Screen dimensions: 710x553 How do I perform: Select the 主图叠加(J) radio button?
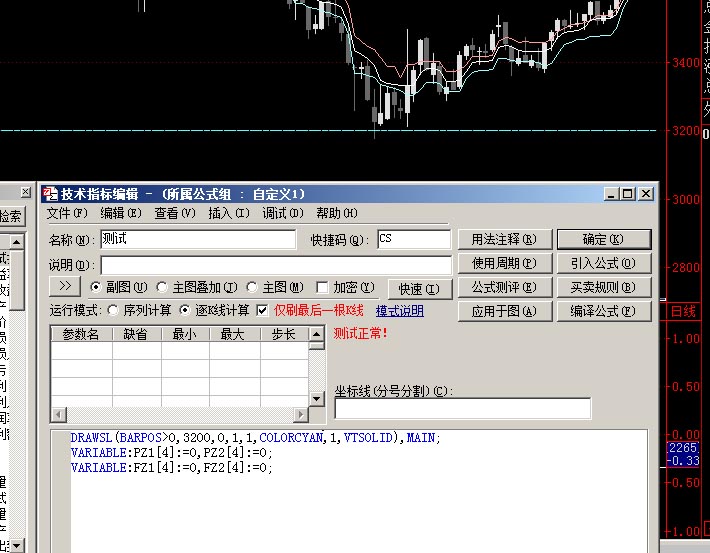[162, 287]
